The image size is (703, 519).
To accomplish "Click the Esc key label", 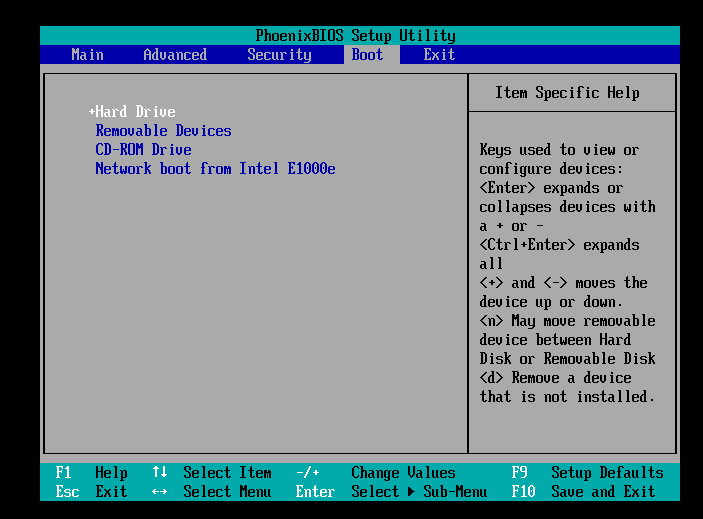I will click(x=67, y=492).
